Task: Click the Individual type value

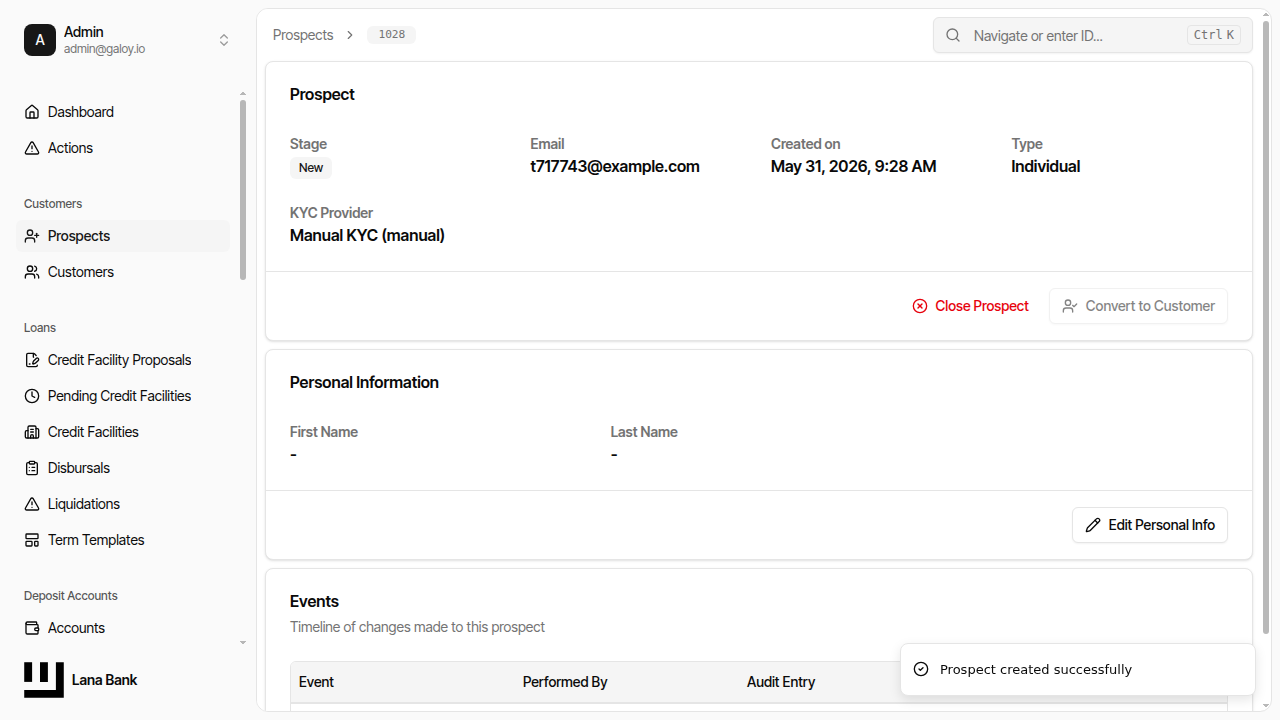Action: 1045,167
